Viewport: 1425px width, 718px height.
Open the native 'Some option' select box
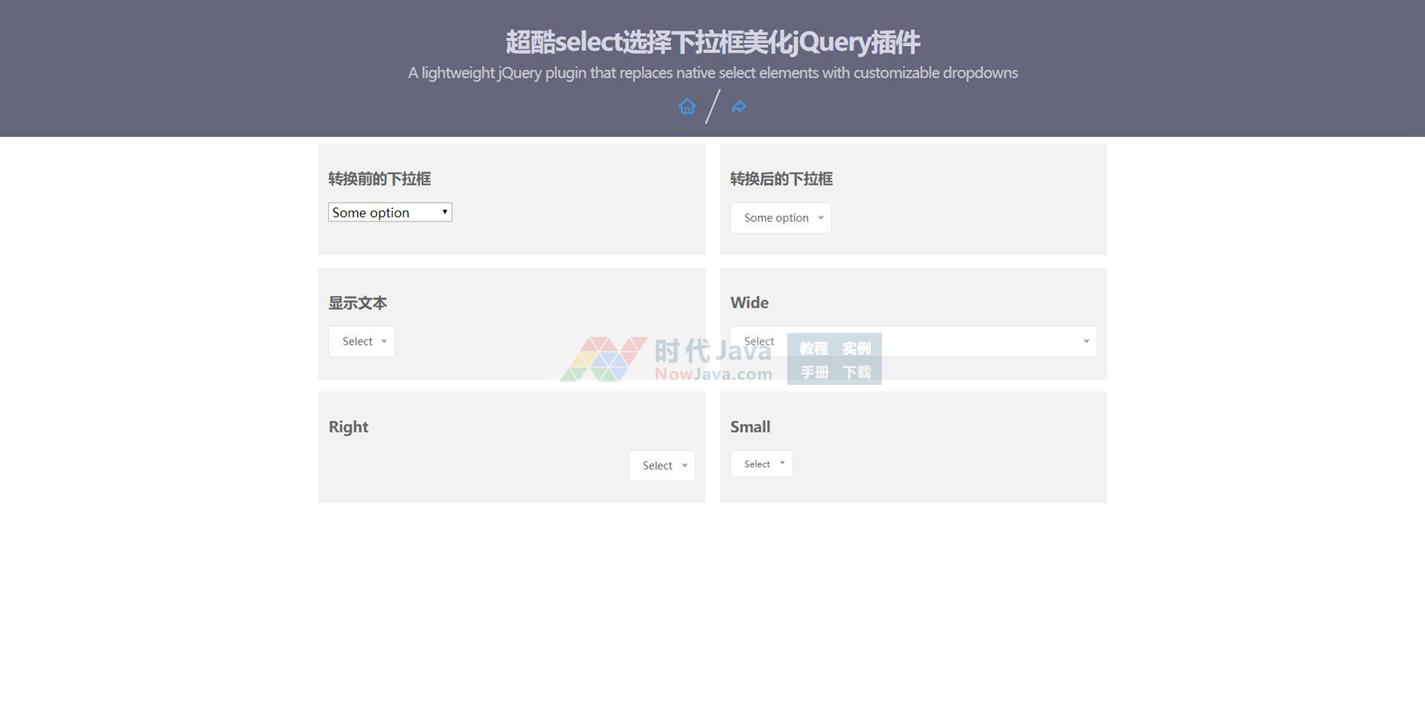tap(390, 212)
